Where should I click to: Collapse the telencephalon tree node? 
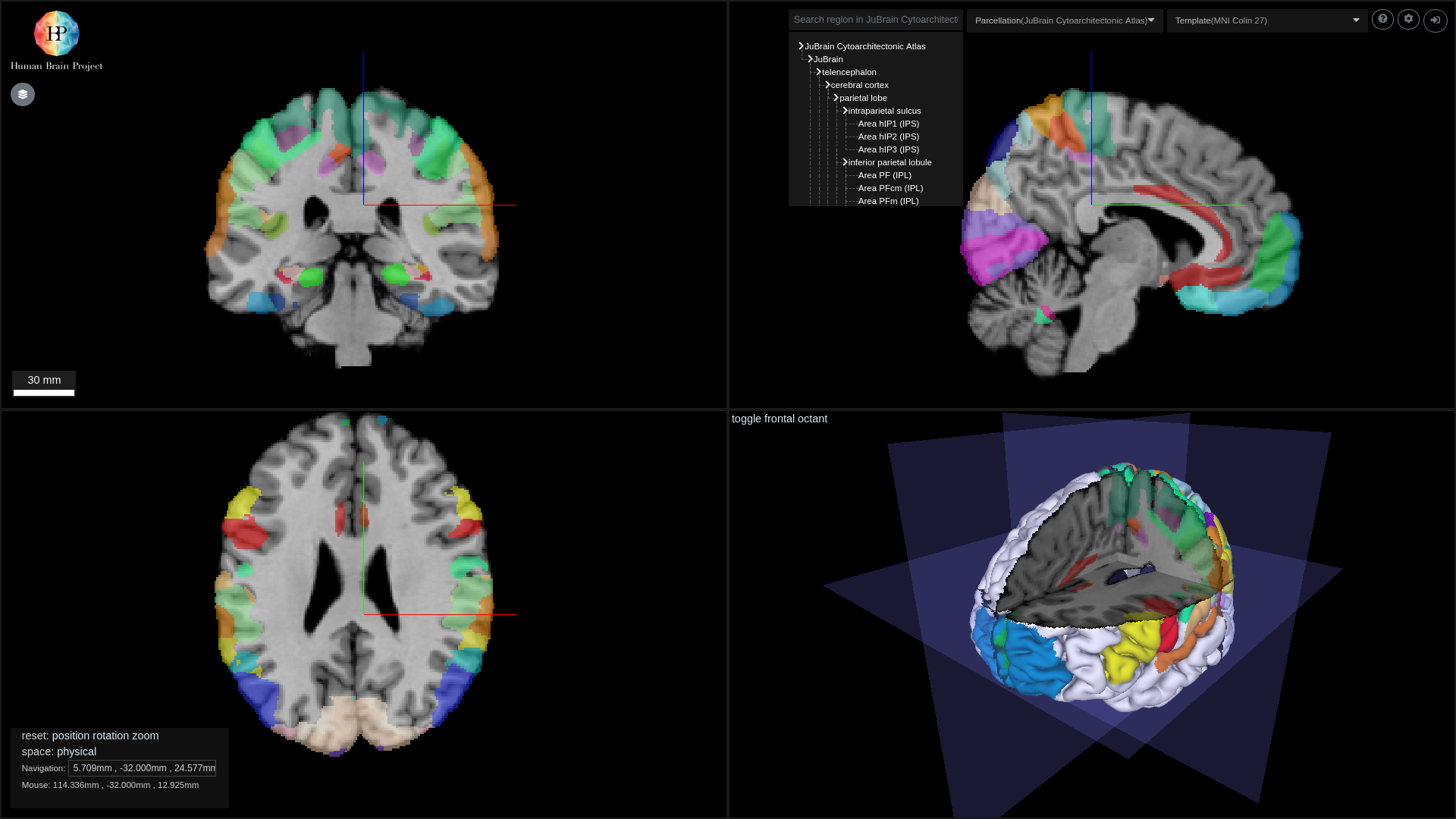818,71
